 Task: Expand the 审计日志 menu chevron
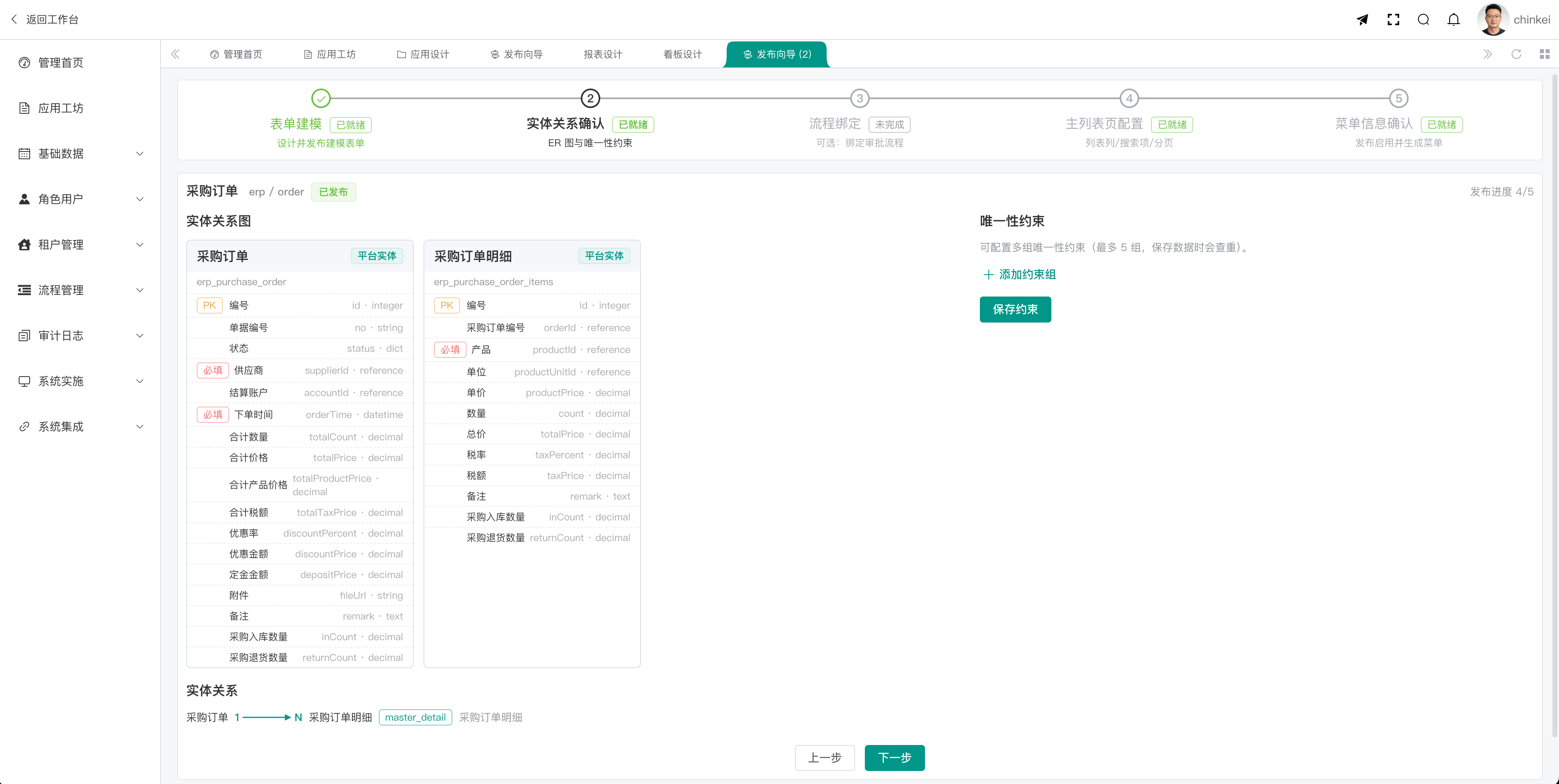[x=140, y=336]
